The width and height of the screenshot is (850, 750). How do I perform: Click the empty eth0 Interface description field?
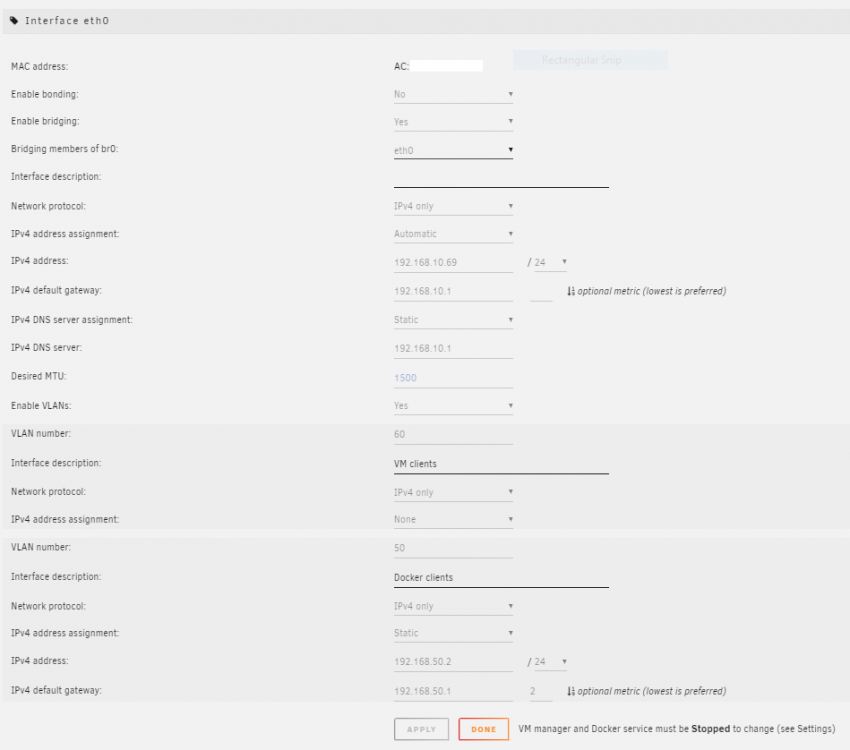pos(501,178)
